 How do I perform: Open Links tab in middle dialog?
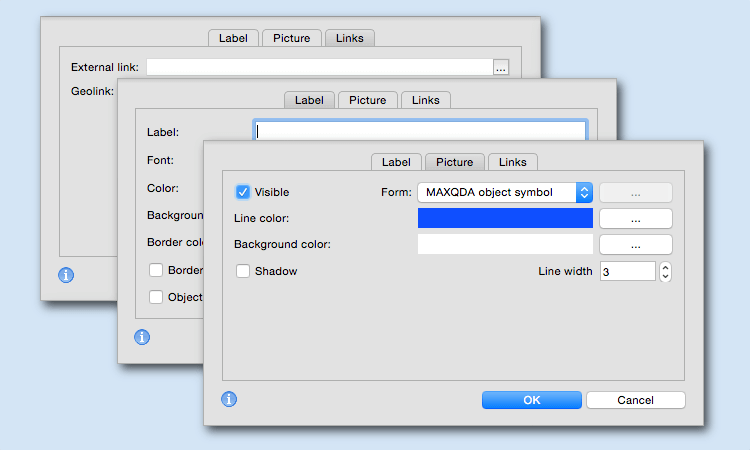coord(425,100)
